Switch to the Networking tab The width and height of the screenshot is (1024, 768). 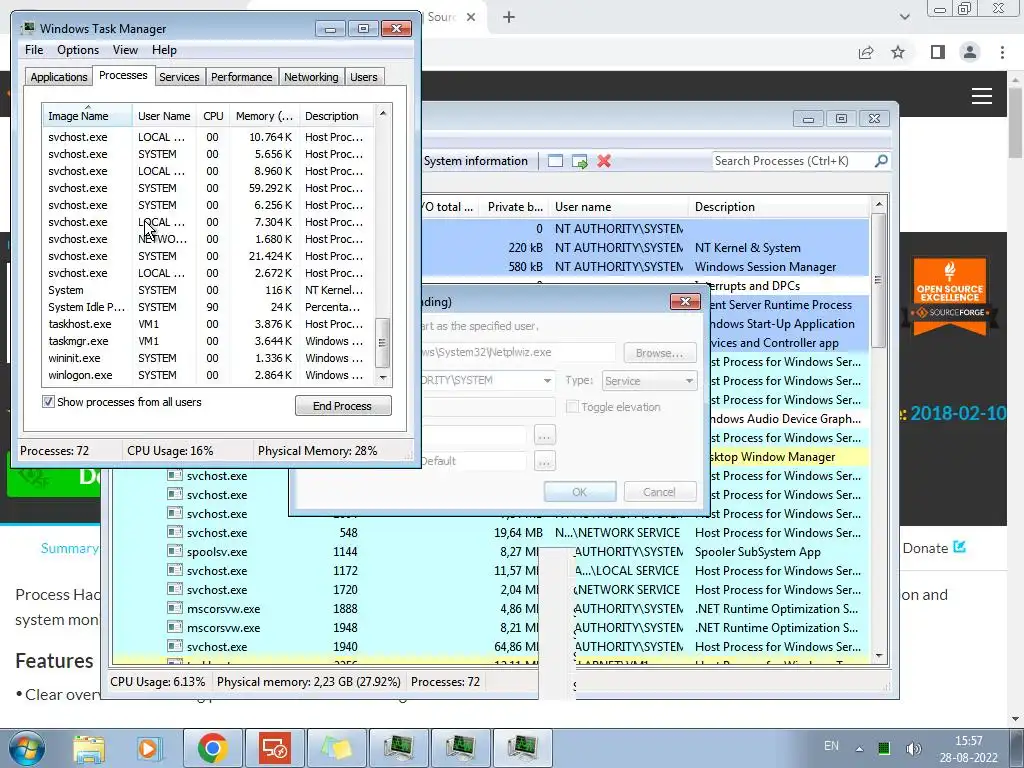tap(311, 77)
